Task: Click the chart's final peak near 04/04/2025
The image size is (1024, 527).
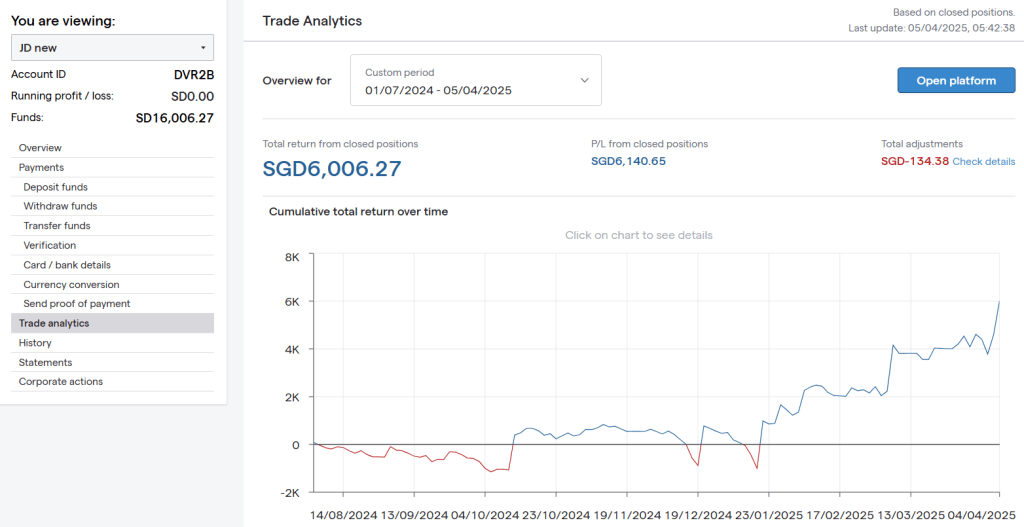Action: pos(998,302)
